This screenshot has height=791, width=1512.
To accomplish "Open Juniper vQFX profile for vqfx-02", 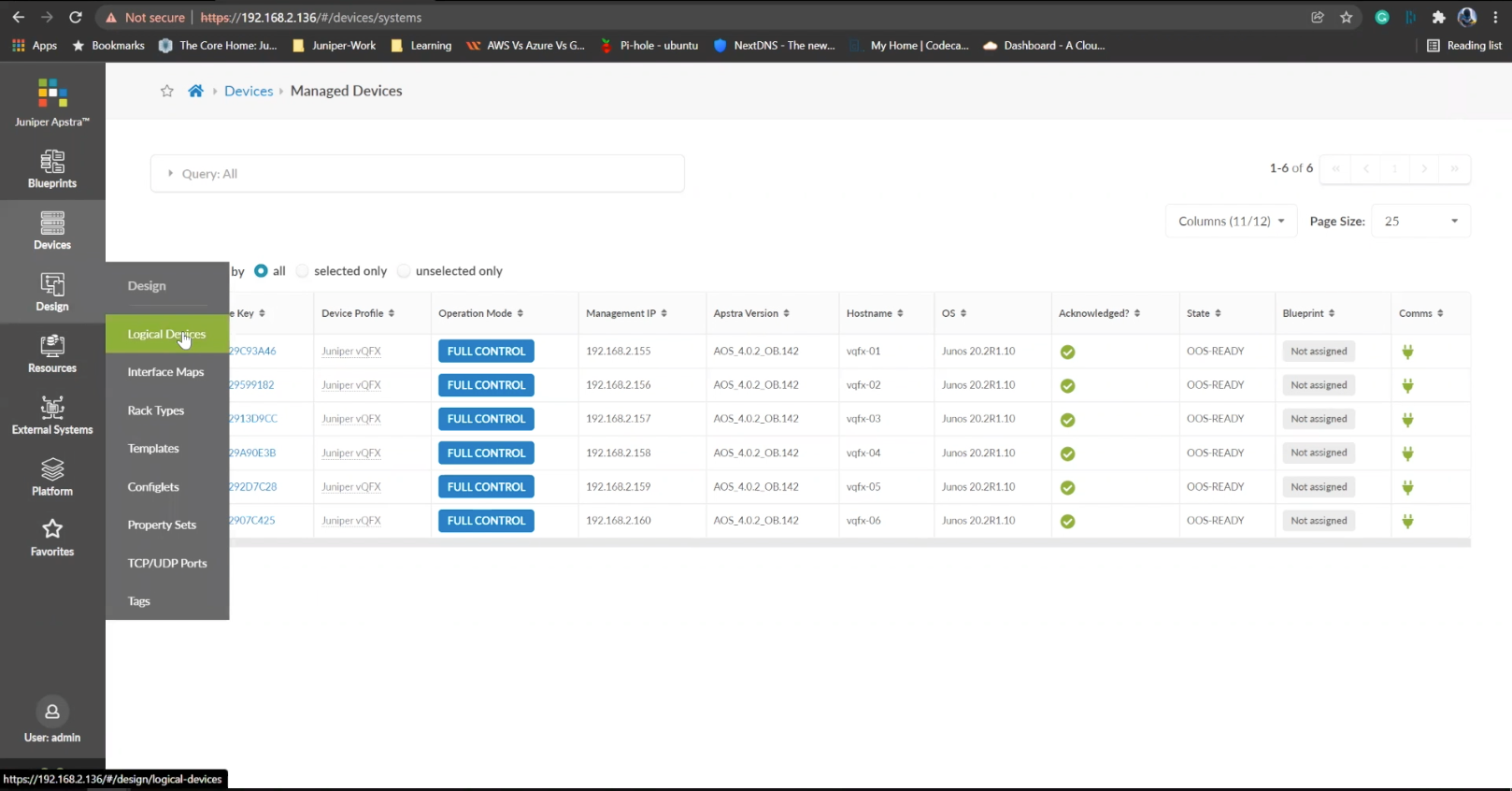I will 351,385.
